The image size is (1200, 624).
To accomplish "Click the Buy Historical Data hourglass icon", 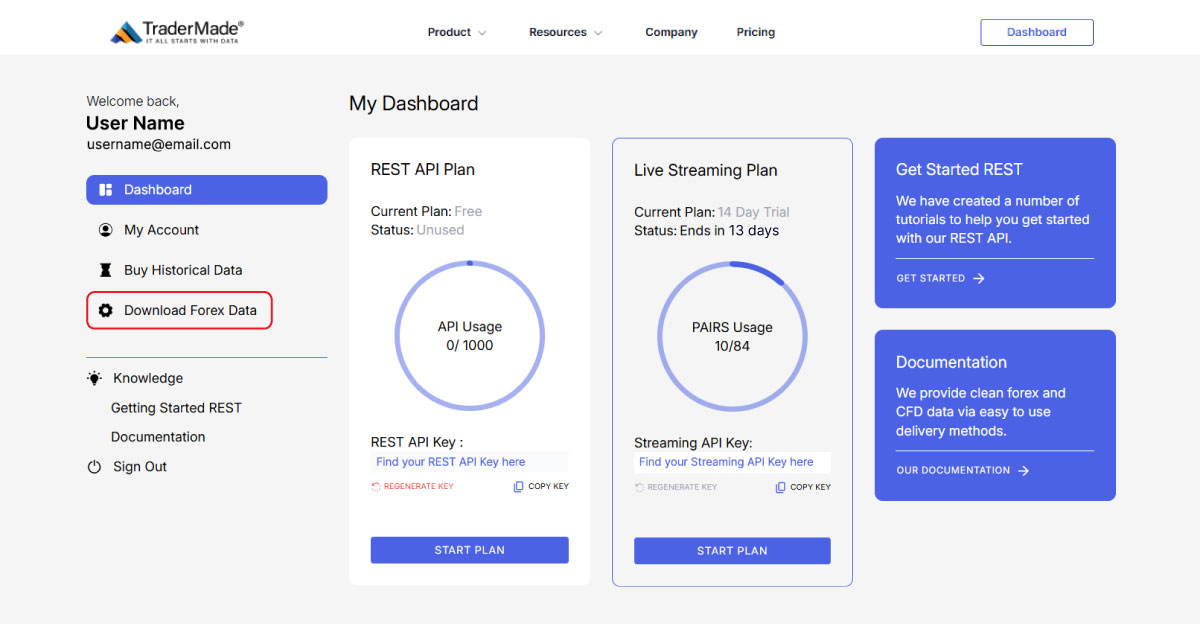I will coord(105,270).
